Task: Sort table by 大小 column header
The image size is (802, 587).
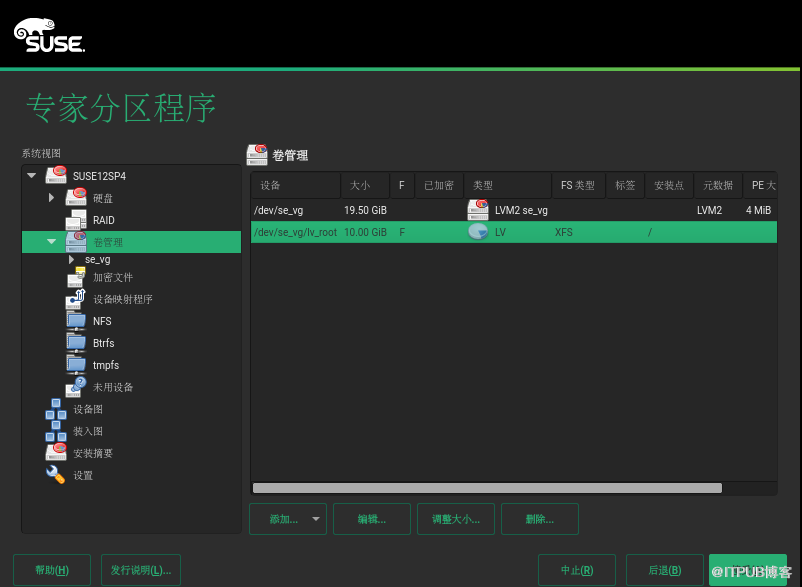Action: coord(365,185)
